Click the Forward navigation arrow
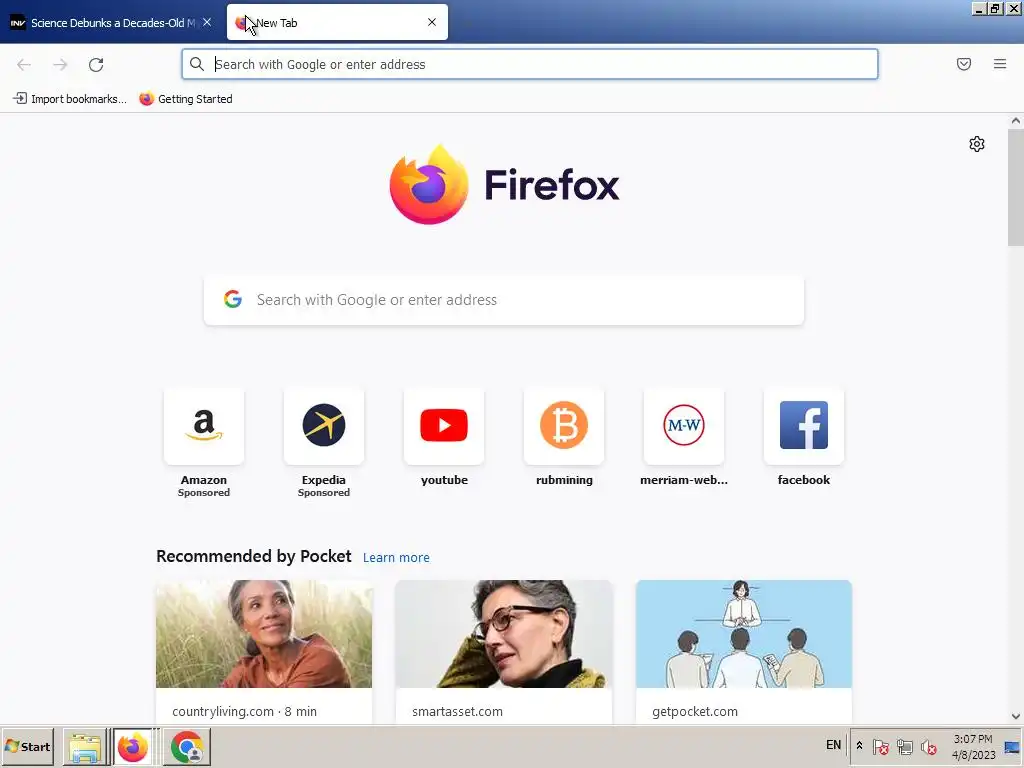 [x=60, y=64]
